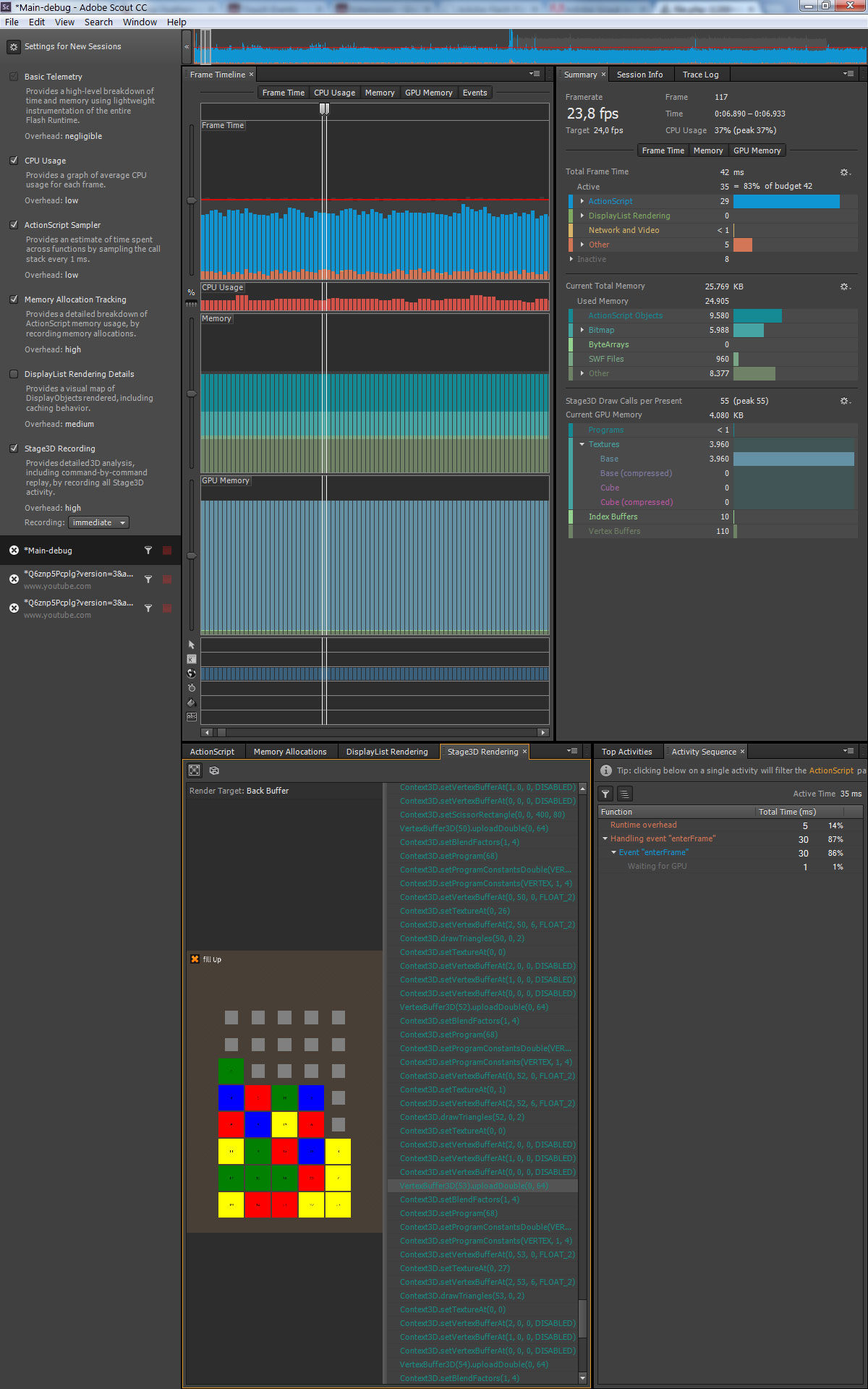Disable the CPU Usage checkbox

click(x=14, y=161)
